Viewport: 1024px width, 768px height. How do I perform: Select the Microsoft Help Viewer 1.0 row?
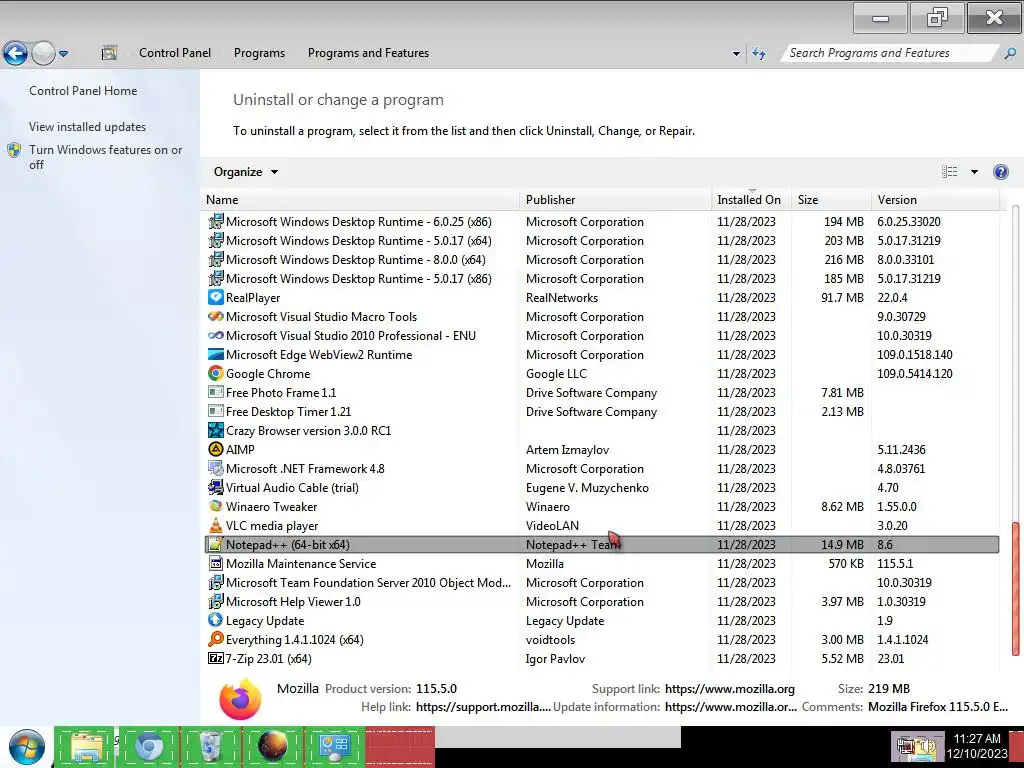(x=601, y=601)
